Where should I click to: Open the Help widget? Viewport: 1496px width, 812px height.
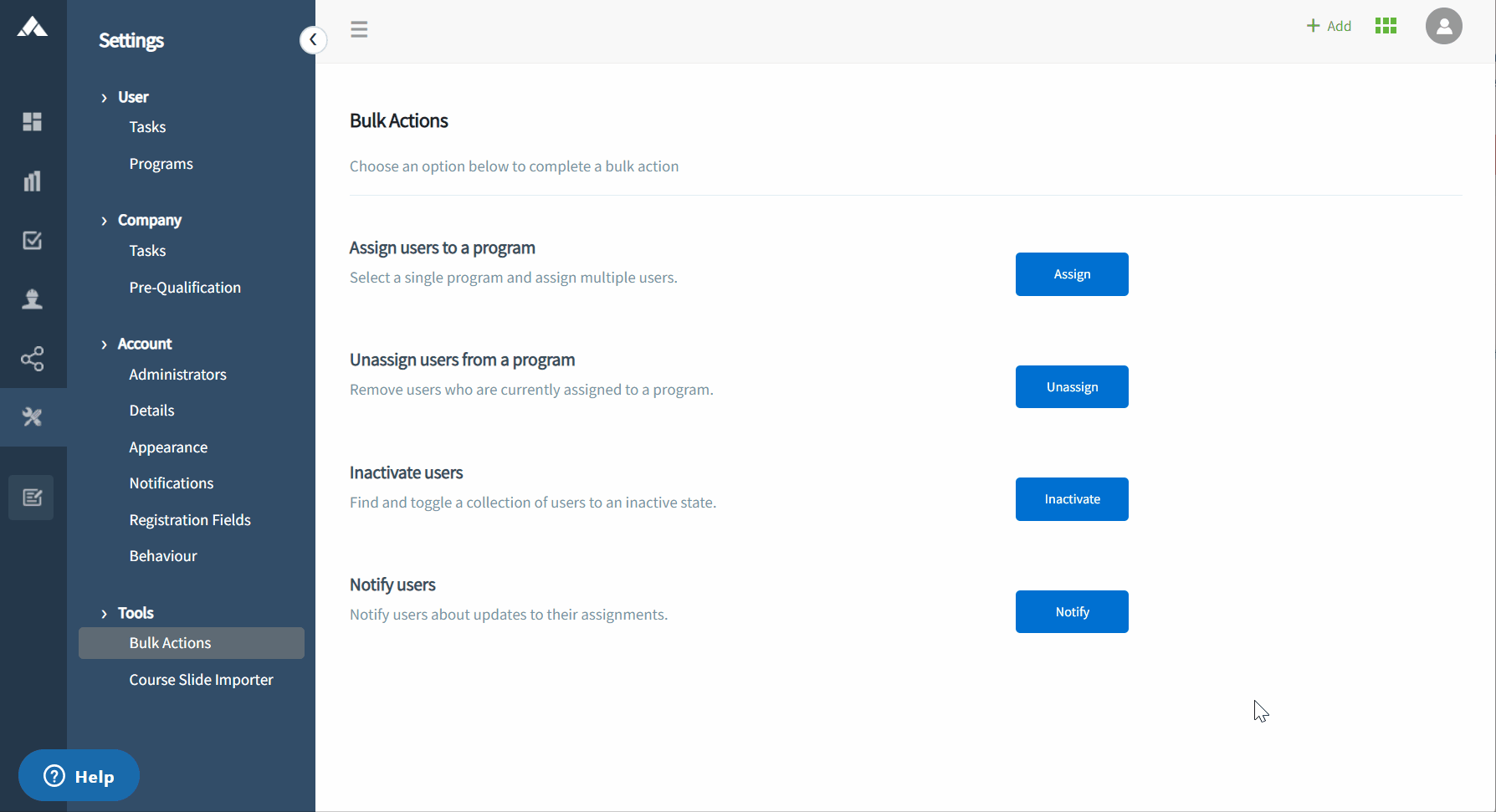tap(79, 776)
